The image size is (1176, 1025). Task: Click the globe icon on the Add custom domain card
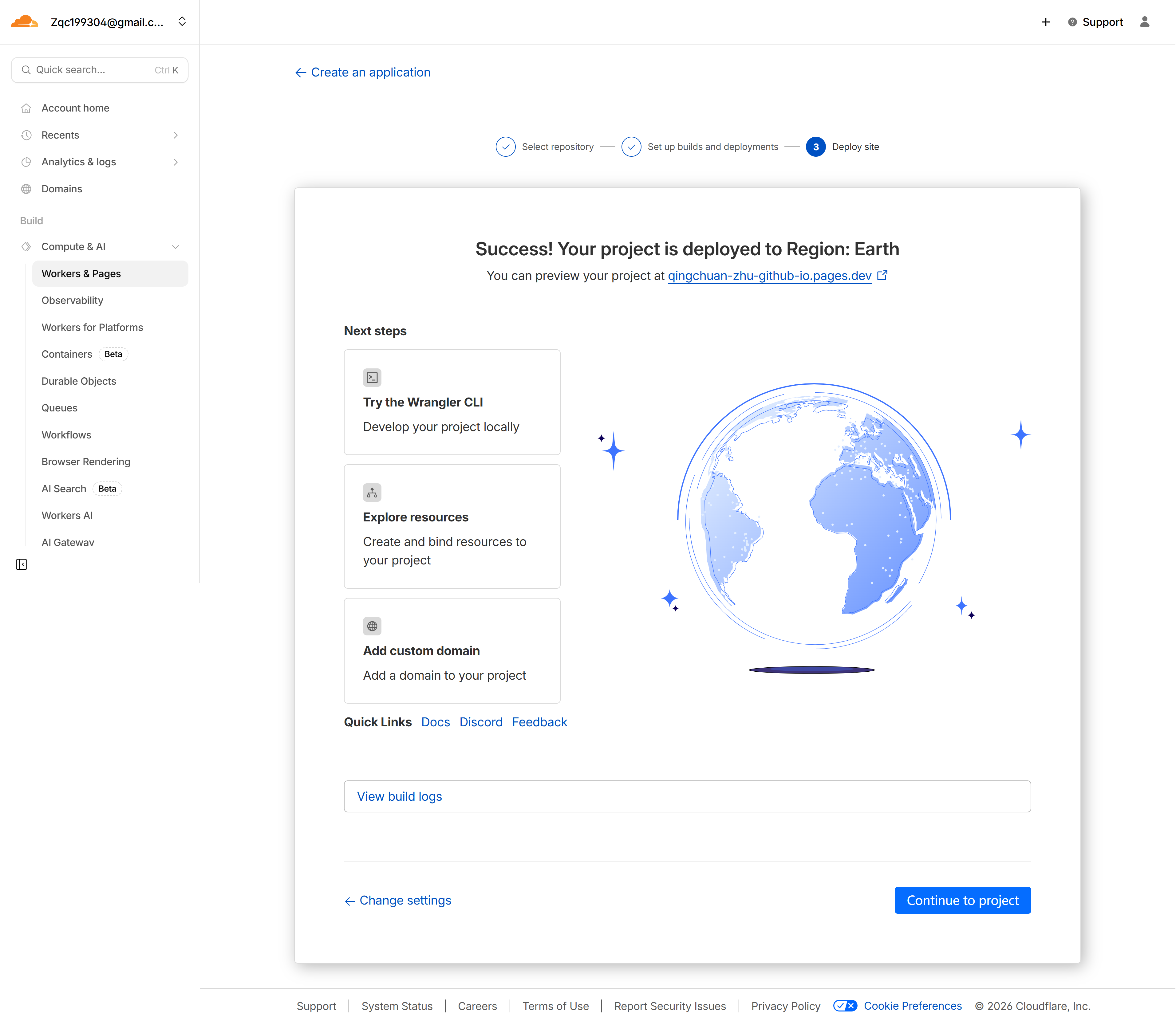click(x=372, y=626)
